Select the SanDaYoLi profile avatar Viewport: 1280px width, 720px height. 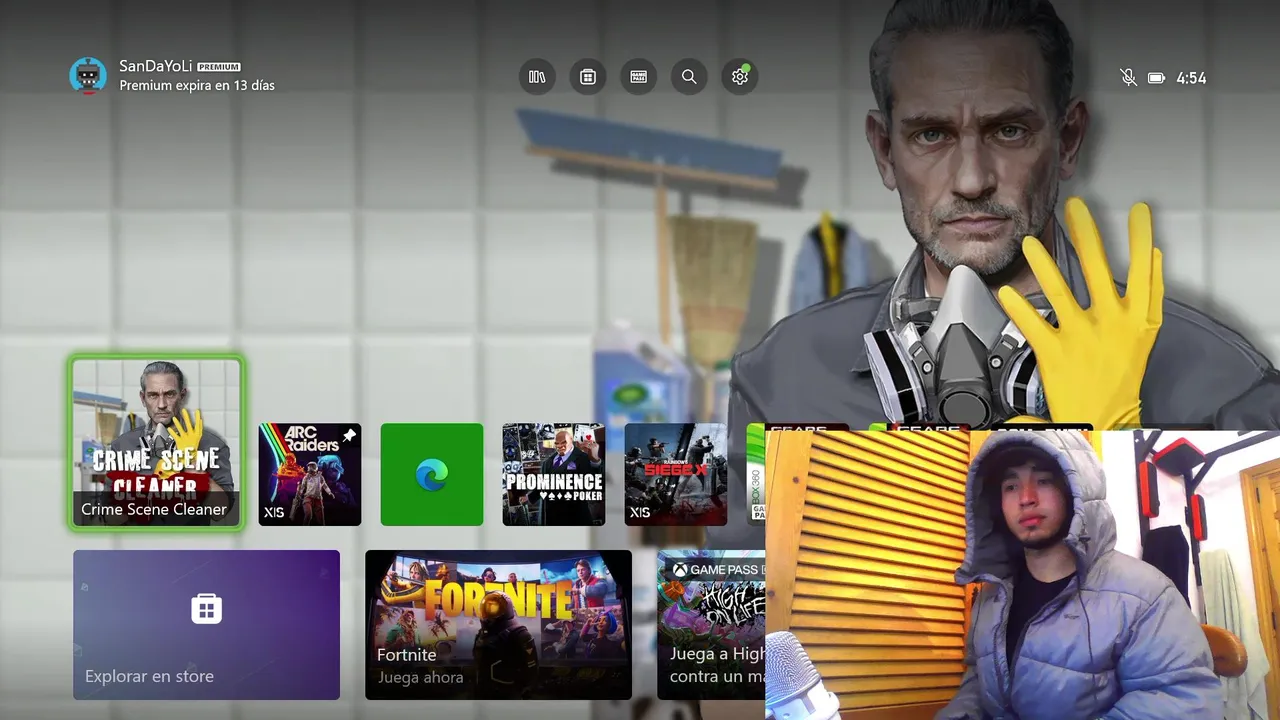88,76
